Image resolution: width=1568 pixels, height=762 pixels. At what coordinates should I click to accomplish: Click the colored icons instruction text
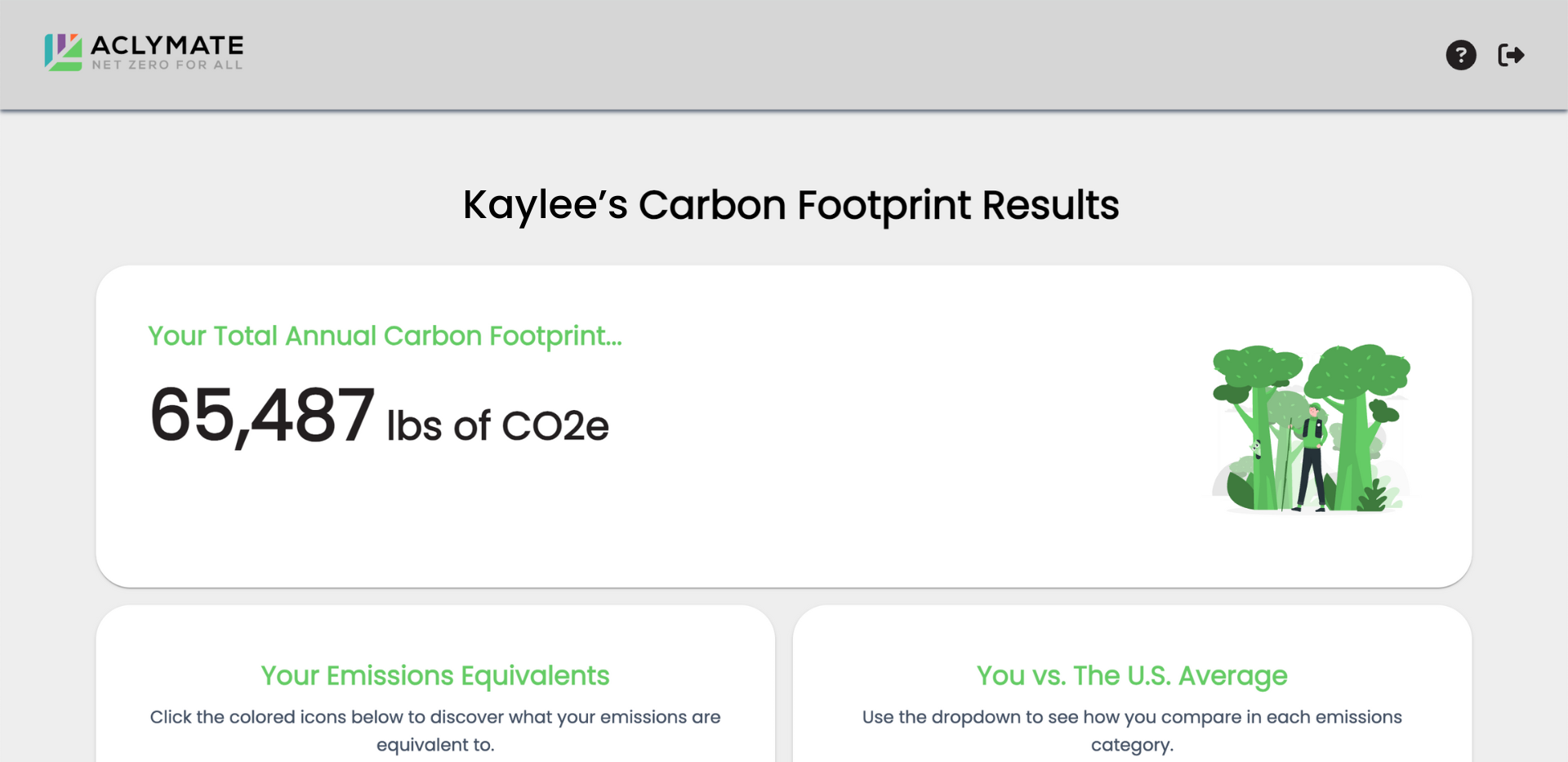click(x=434, y=729)
